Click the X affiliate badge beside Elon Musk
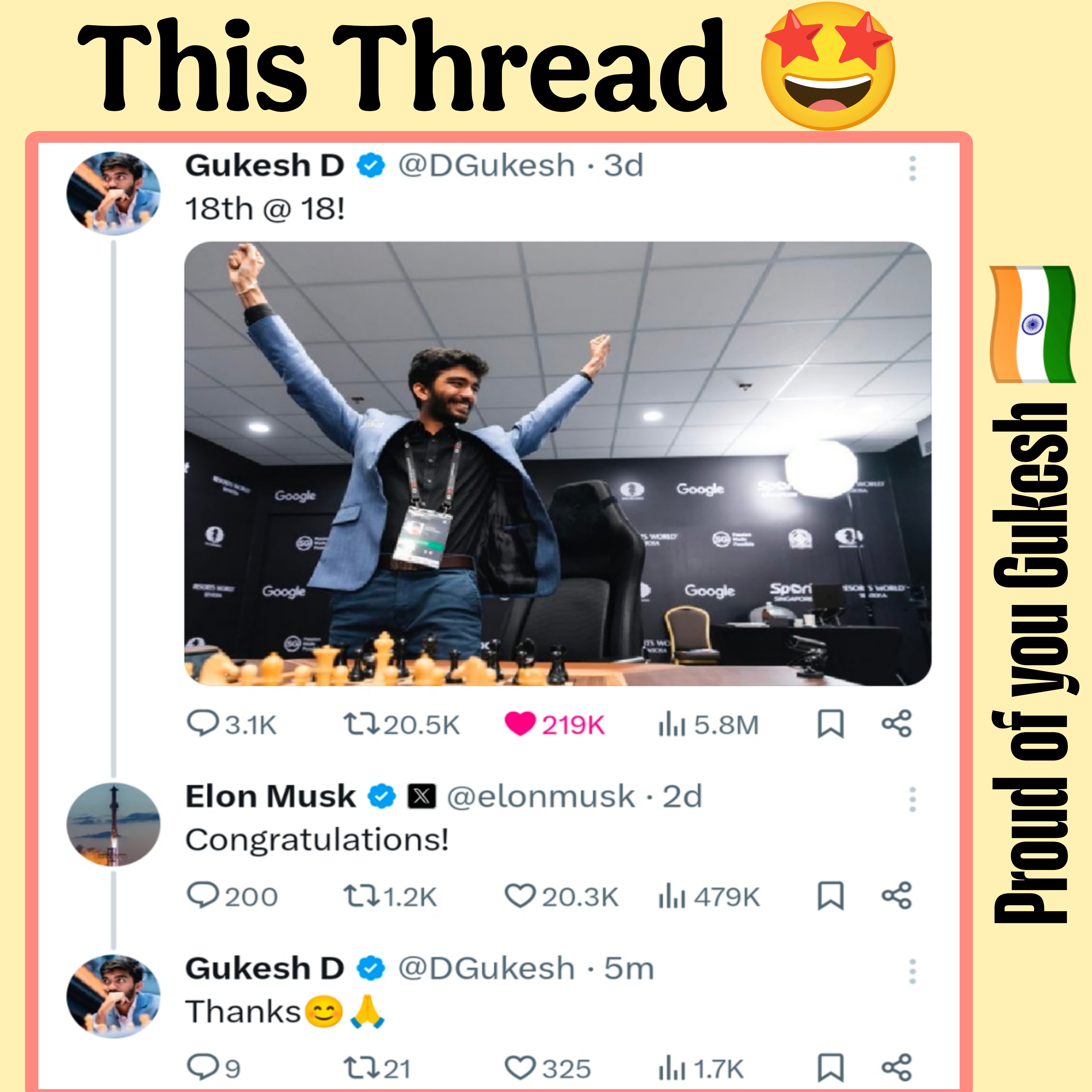Screen dimensions: 1092x1092 (x=422, y=797)
